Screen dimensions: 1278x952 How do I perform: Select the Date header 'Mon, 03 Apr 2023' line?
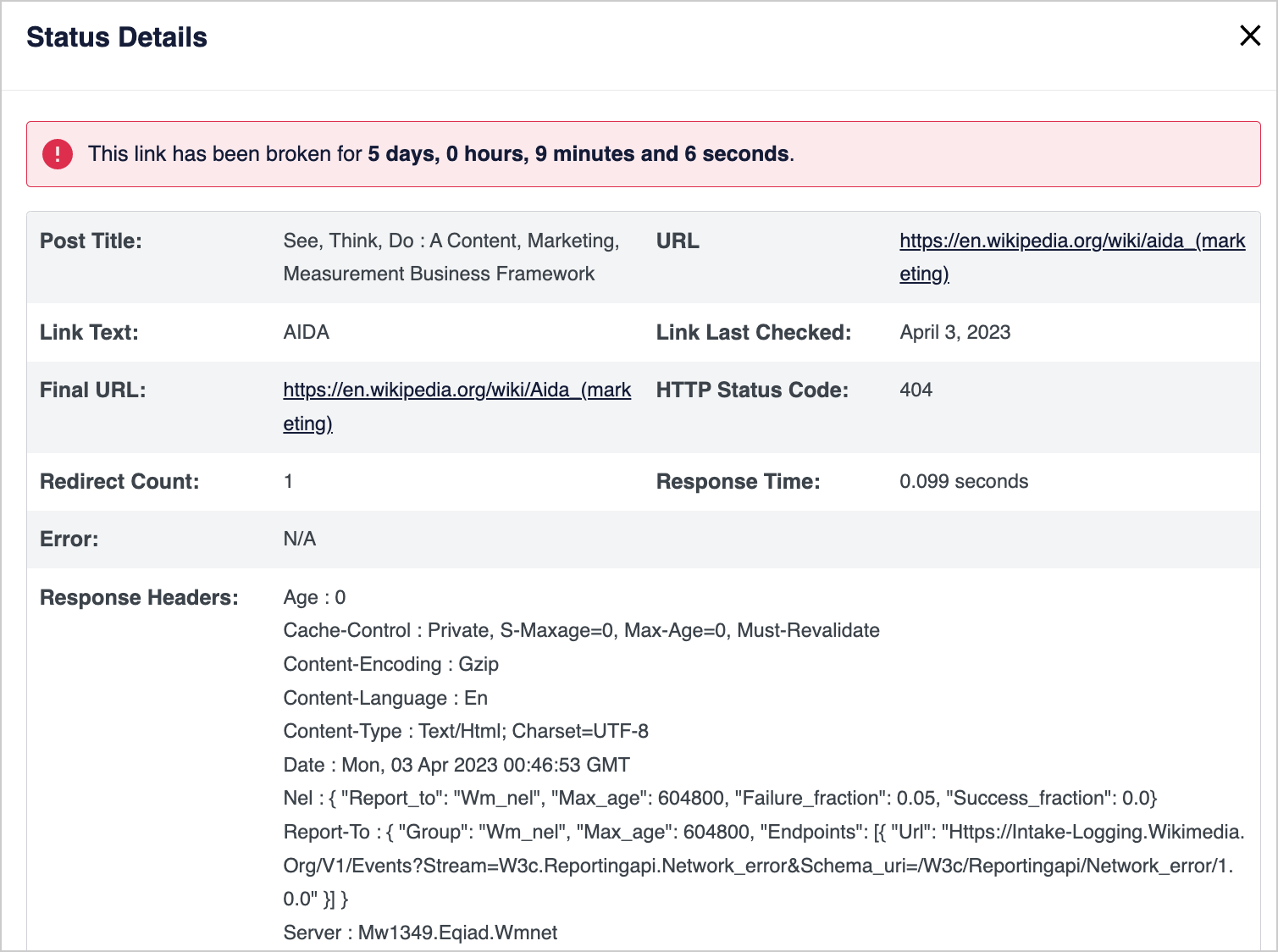[456, 766]
